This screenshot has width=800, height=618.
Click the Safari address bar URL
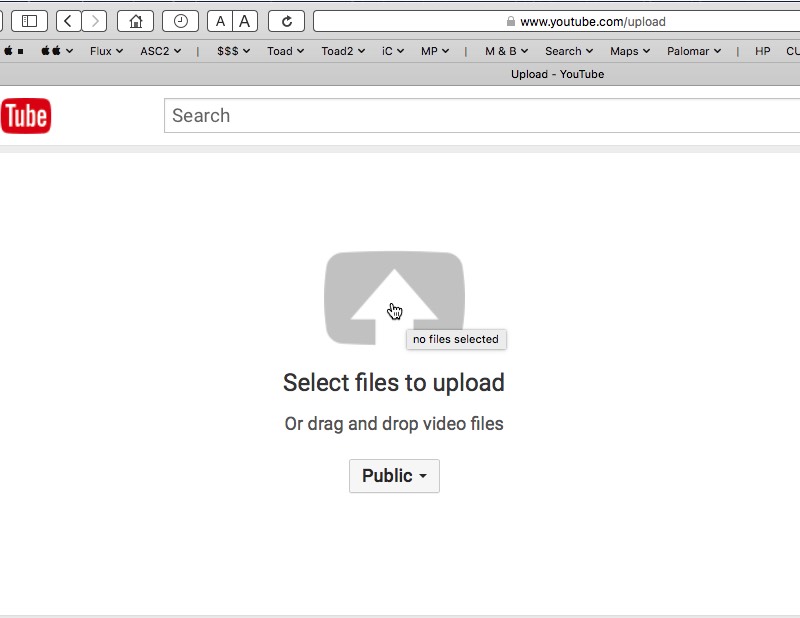click(x=592, y=21)
